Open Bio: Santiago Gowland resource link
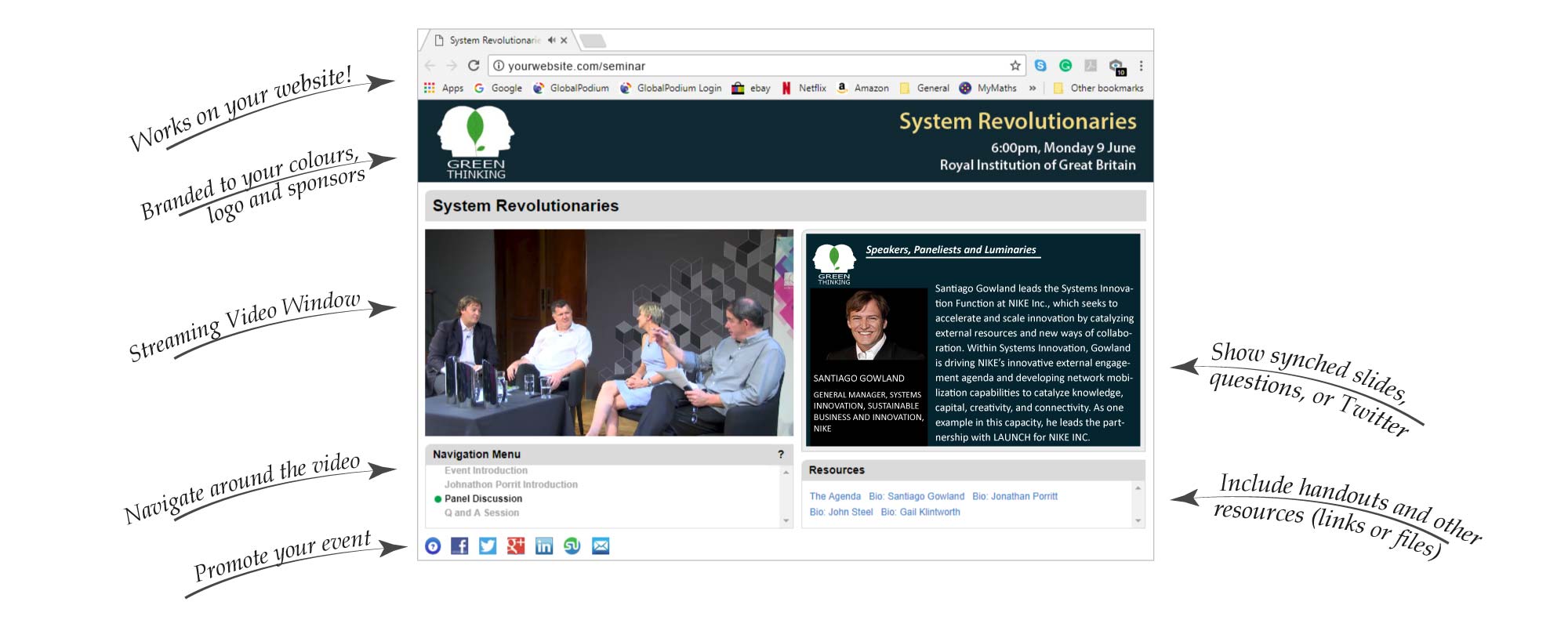Screen dimensions: 1568x627 (x=916, y=496)
